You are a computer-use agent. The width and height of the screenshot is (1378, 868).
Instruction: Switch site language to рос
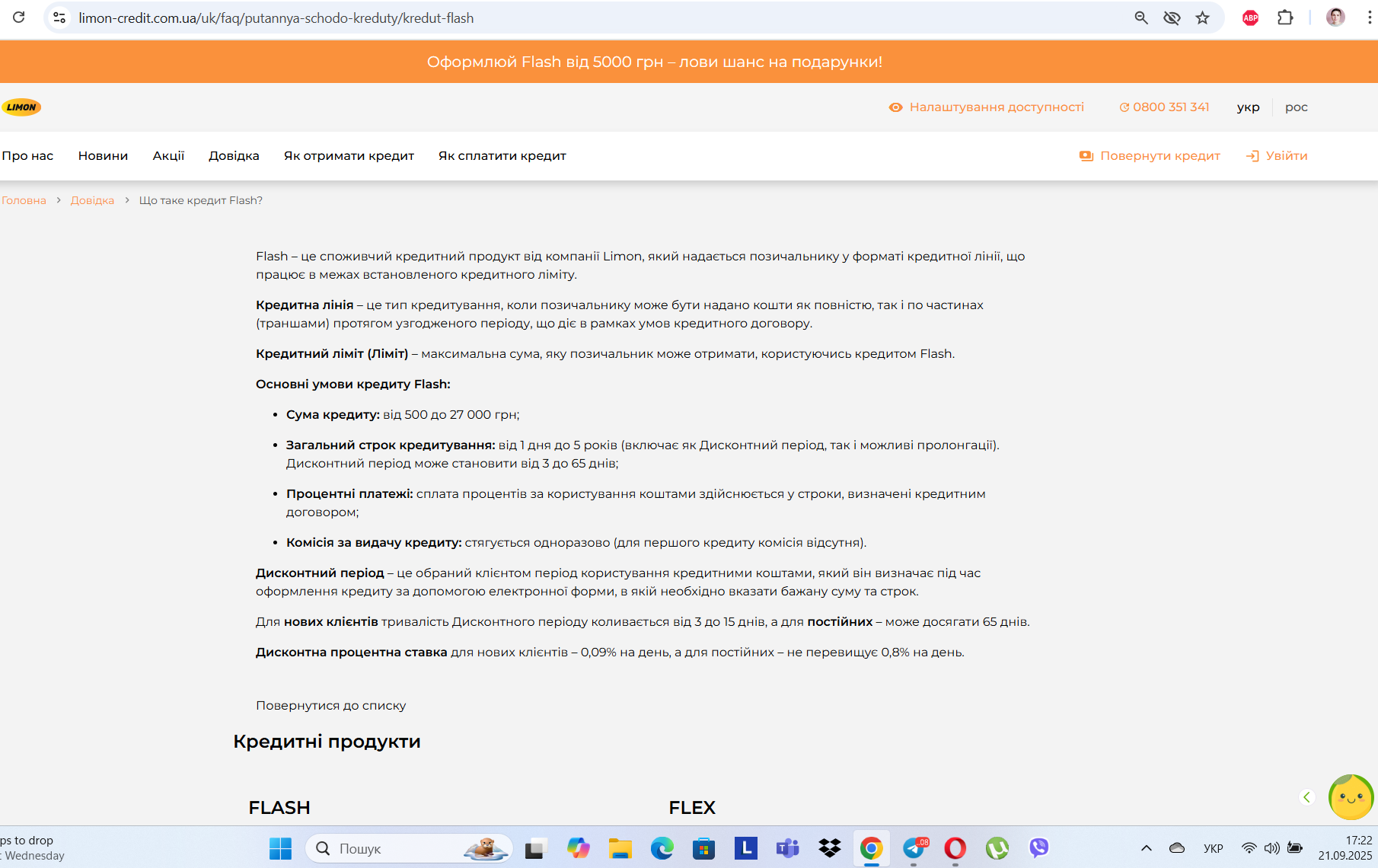[x=1297, y=107]
